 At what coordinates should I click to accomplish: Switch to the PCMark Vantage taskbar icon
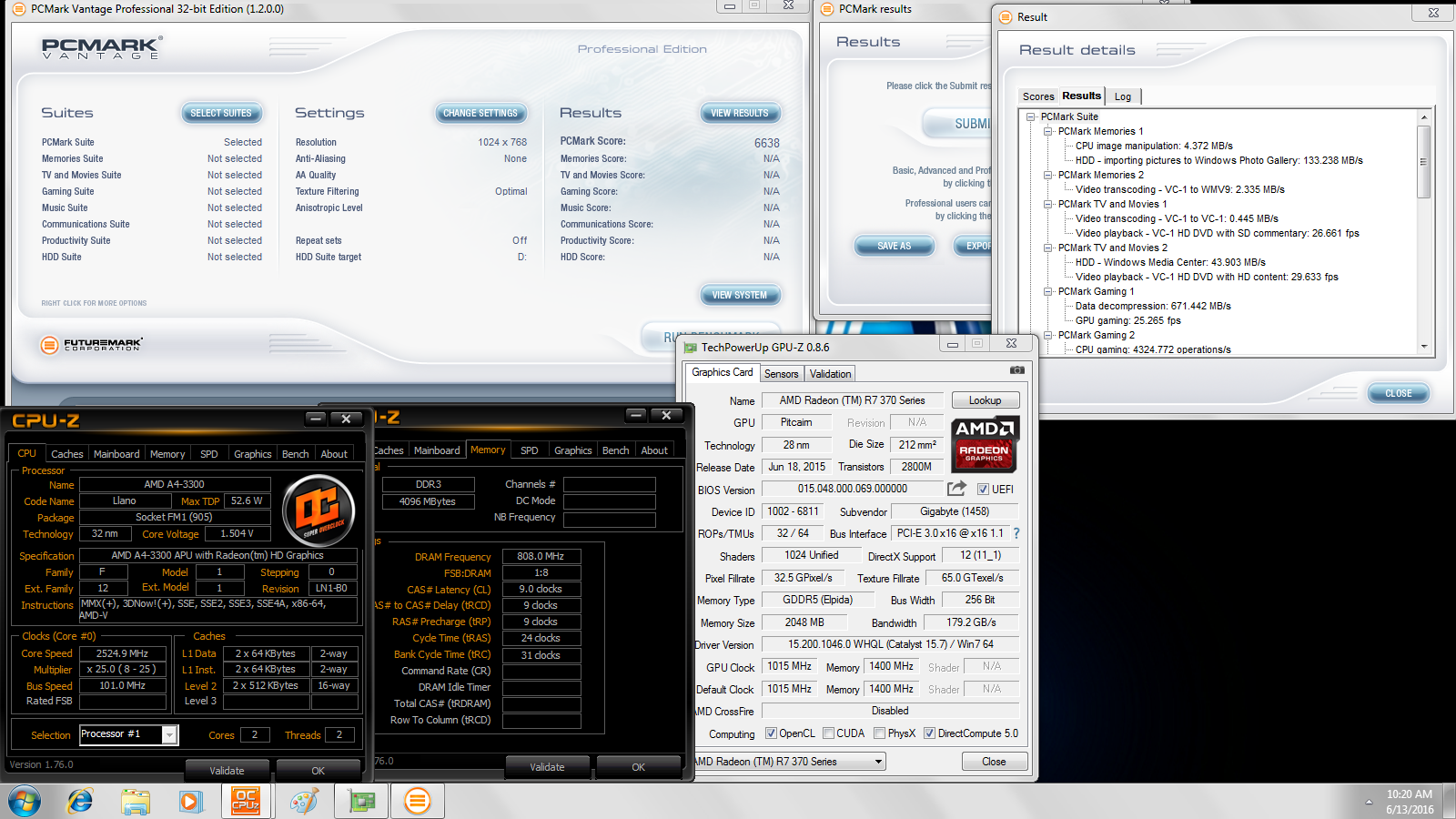click(x=417, y=801)
